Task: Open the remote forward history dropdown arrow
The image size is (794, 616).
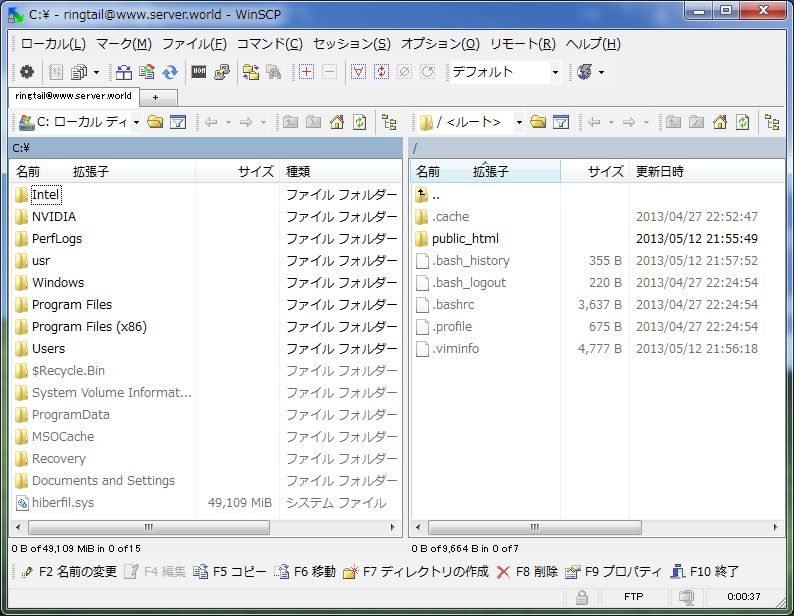Action: (646, 122)
